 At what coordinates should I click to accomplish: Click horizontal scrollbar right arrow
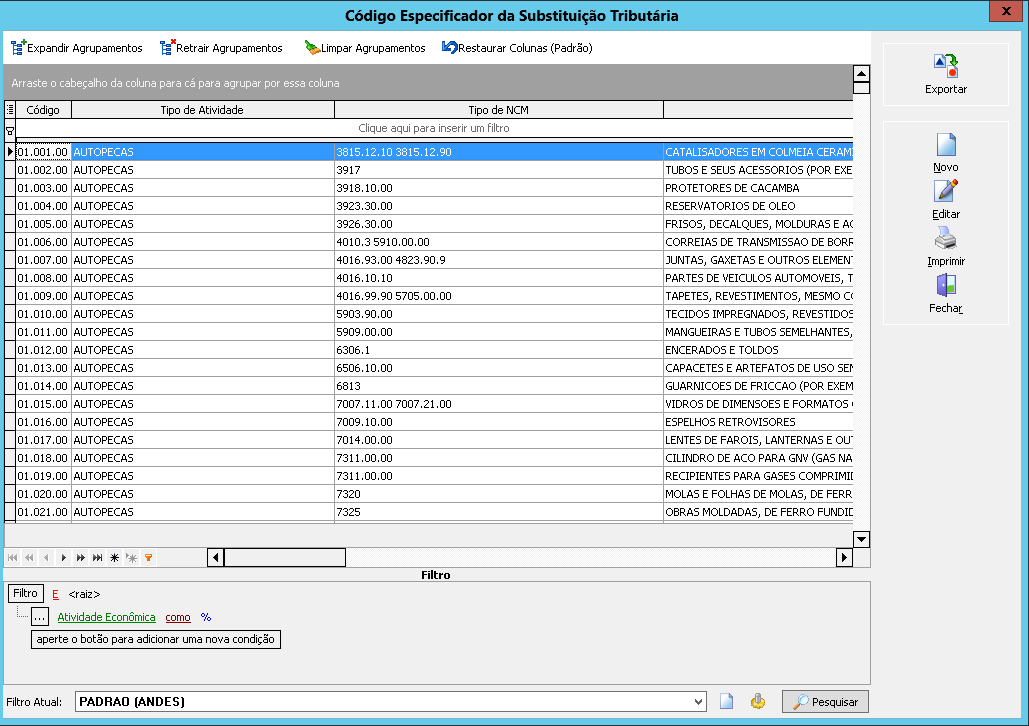[844, 558]
